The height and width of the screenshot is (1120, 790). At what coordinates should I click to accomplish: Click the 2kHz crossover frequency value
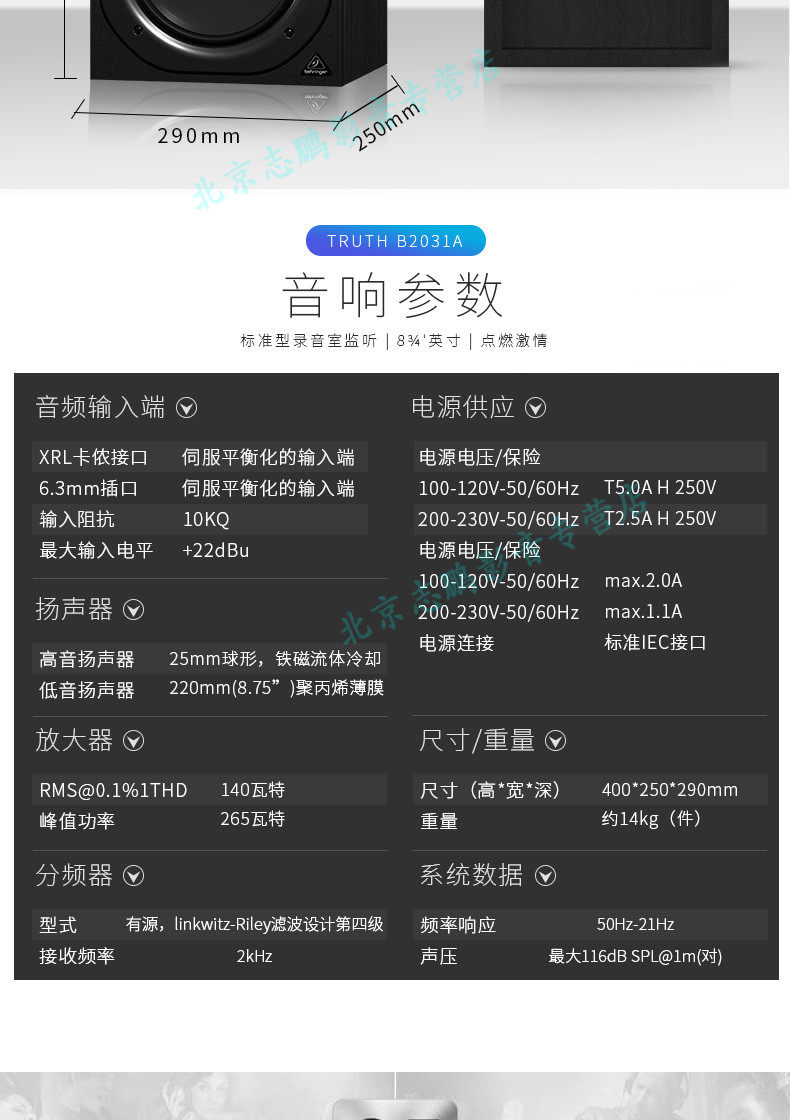pos(254,956)
